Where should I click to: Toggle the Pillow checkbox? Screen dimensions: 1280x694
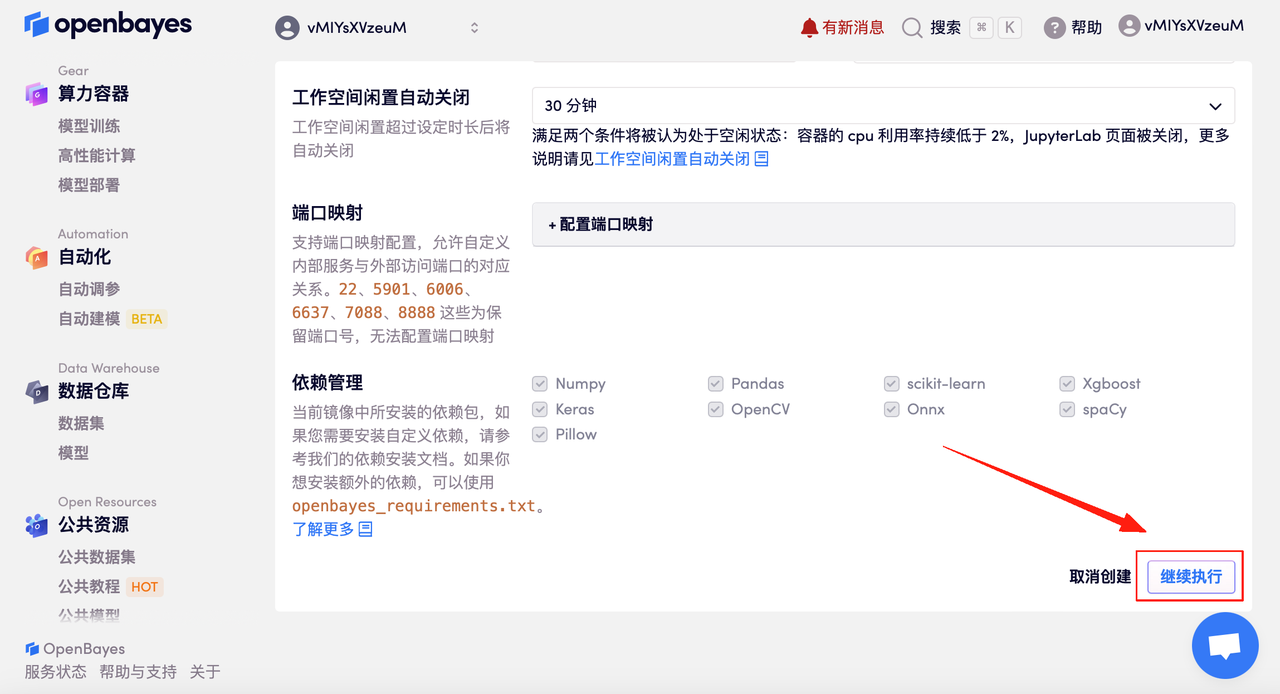pyautogui.click(x=540, y=435)
